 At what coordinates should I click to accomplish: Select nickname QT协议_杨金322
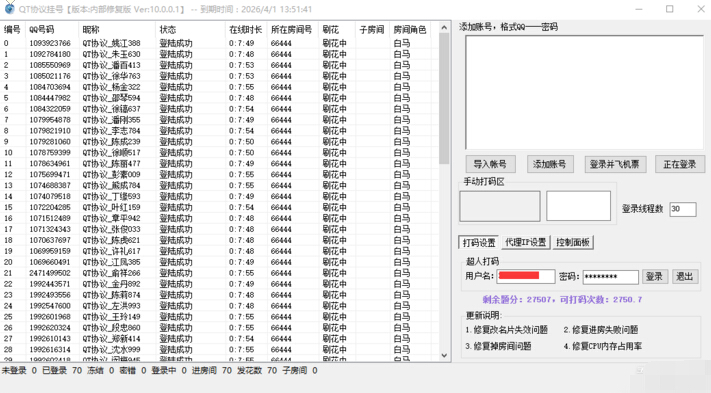[112, 87]
